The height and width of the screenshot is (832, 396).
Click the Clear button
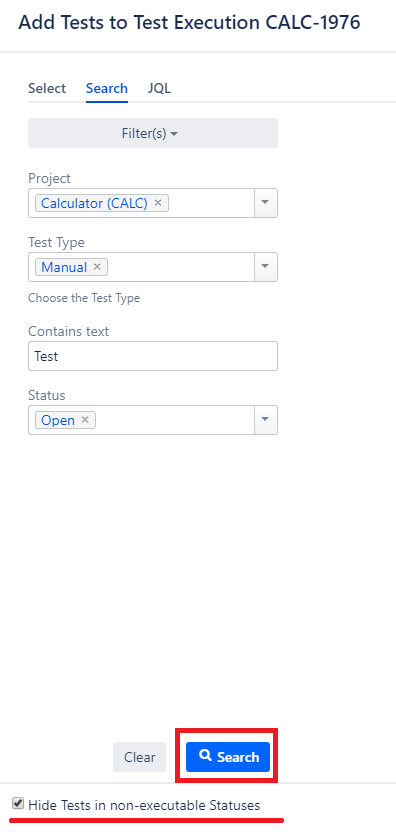140,757
